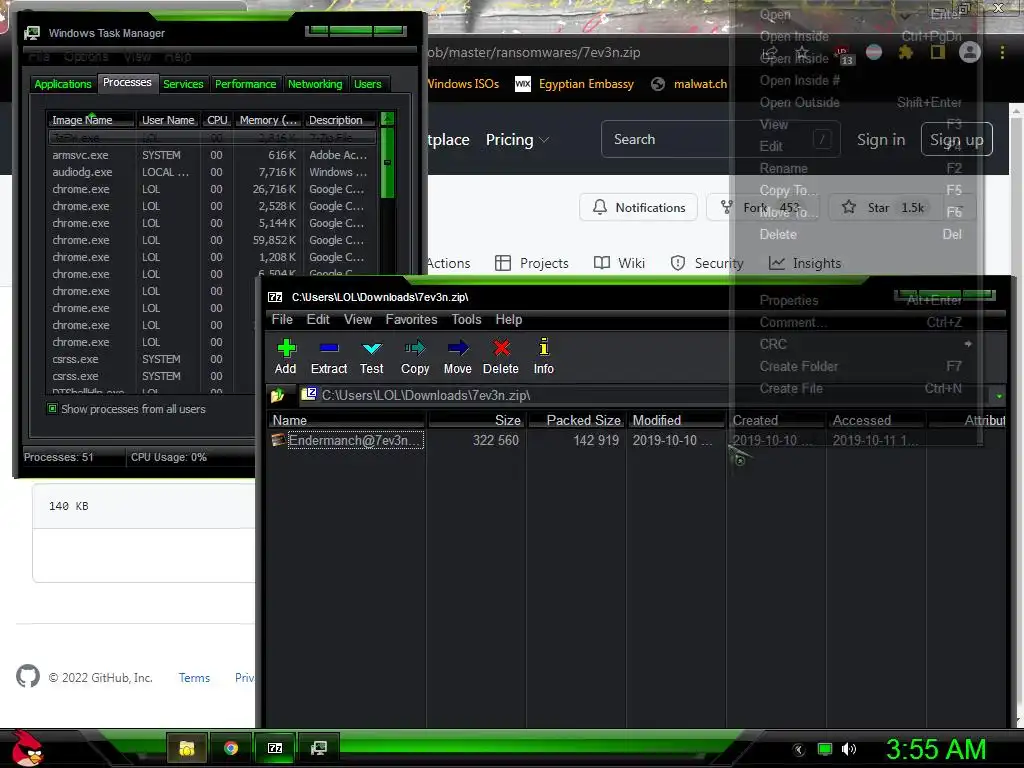Click the Info icon in 7-Zip toolbar

pyautogui.click(x=543, y=356)
